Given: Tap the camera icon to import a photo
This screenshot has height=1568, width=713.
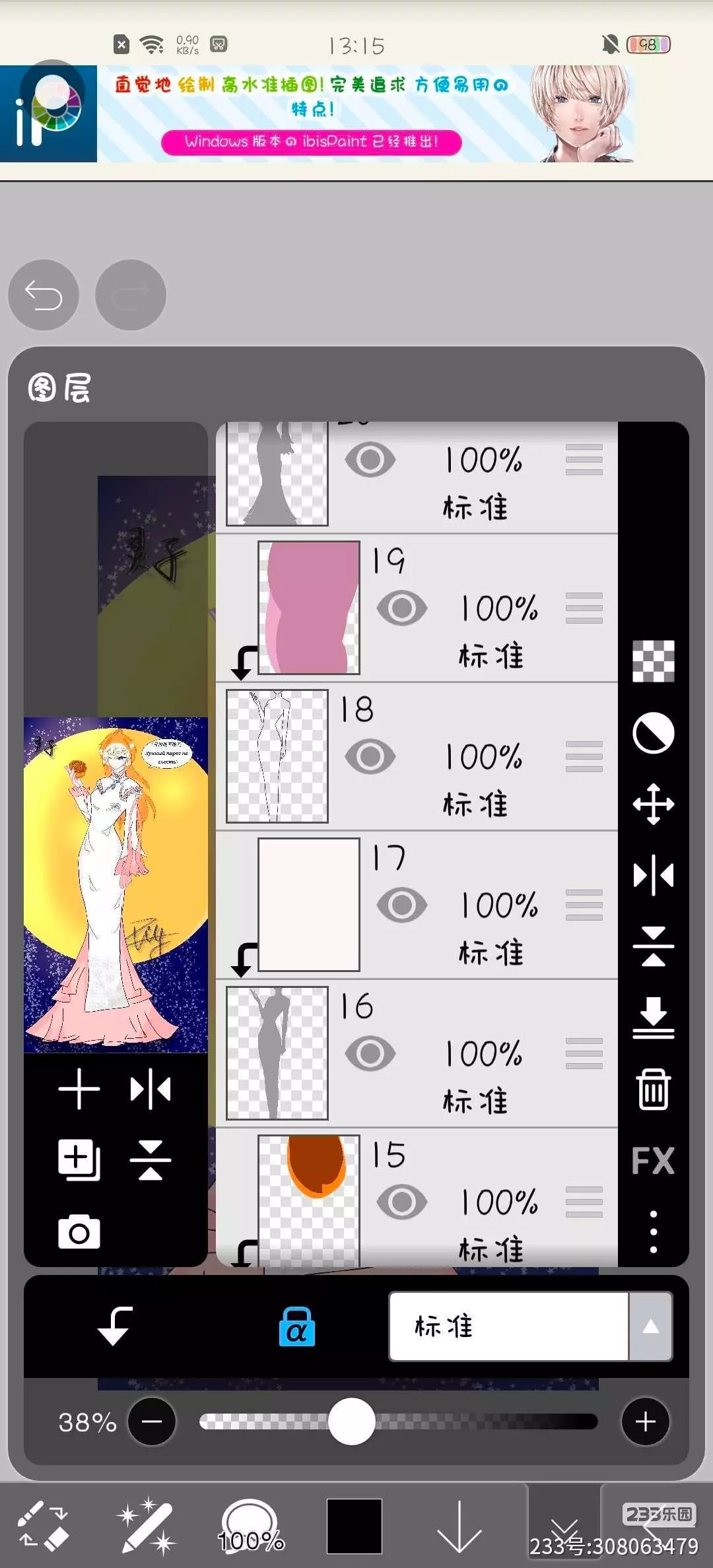Looking at the screenshot, I should click(x=79, y=1231).
